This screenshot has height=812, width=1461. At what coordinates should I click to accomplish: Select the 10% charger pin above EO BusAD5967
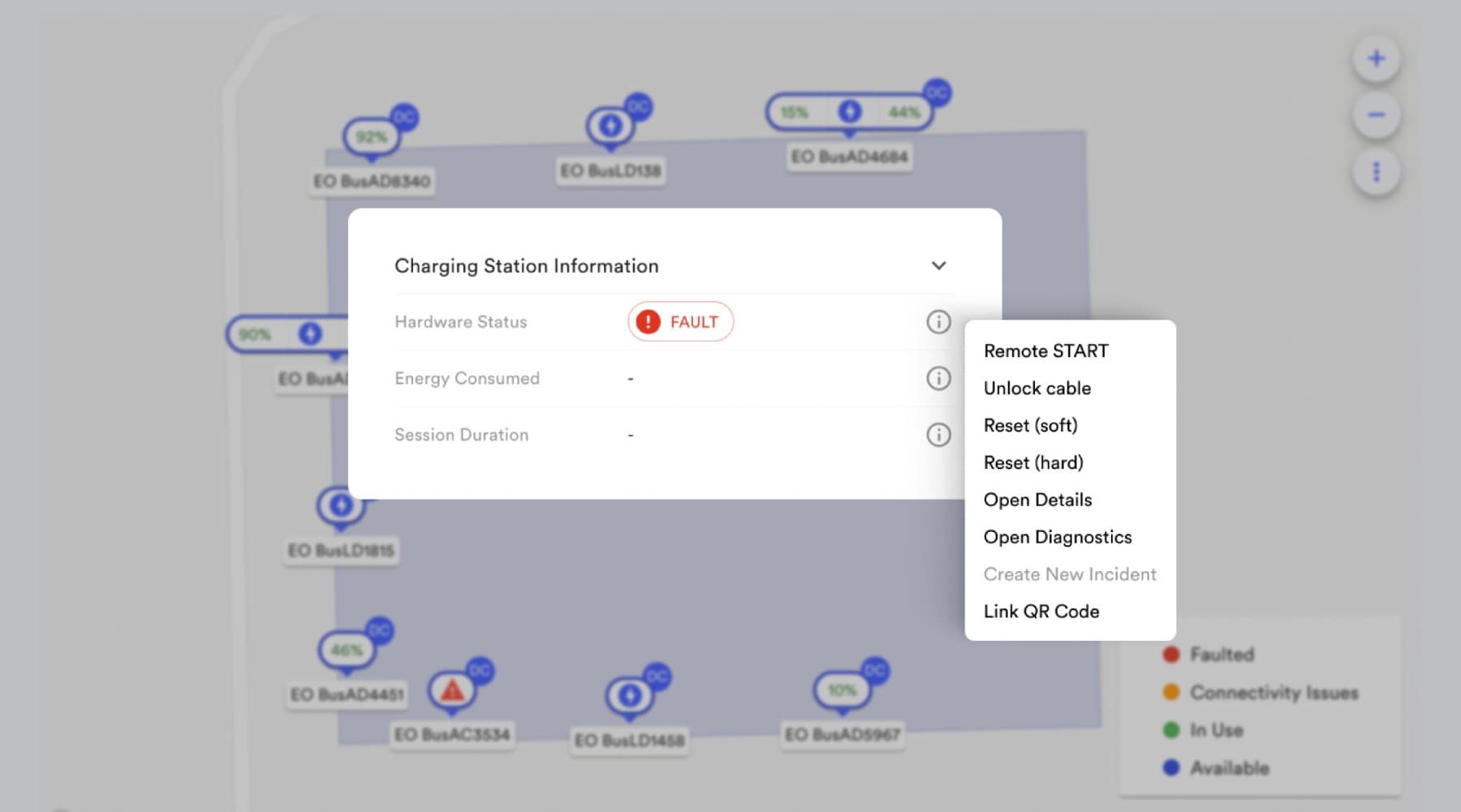842,691
